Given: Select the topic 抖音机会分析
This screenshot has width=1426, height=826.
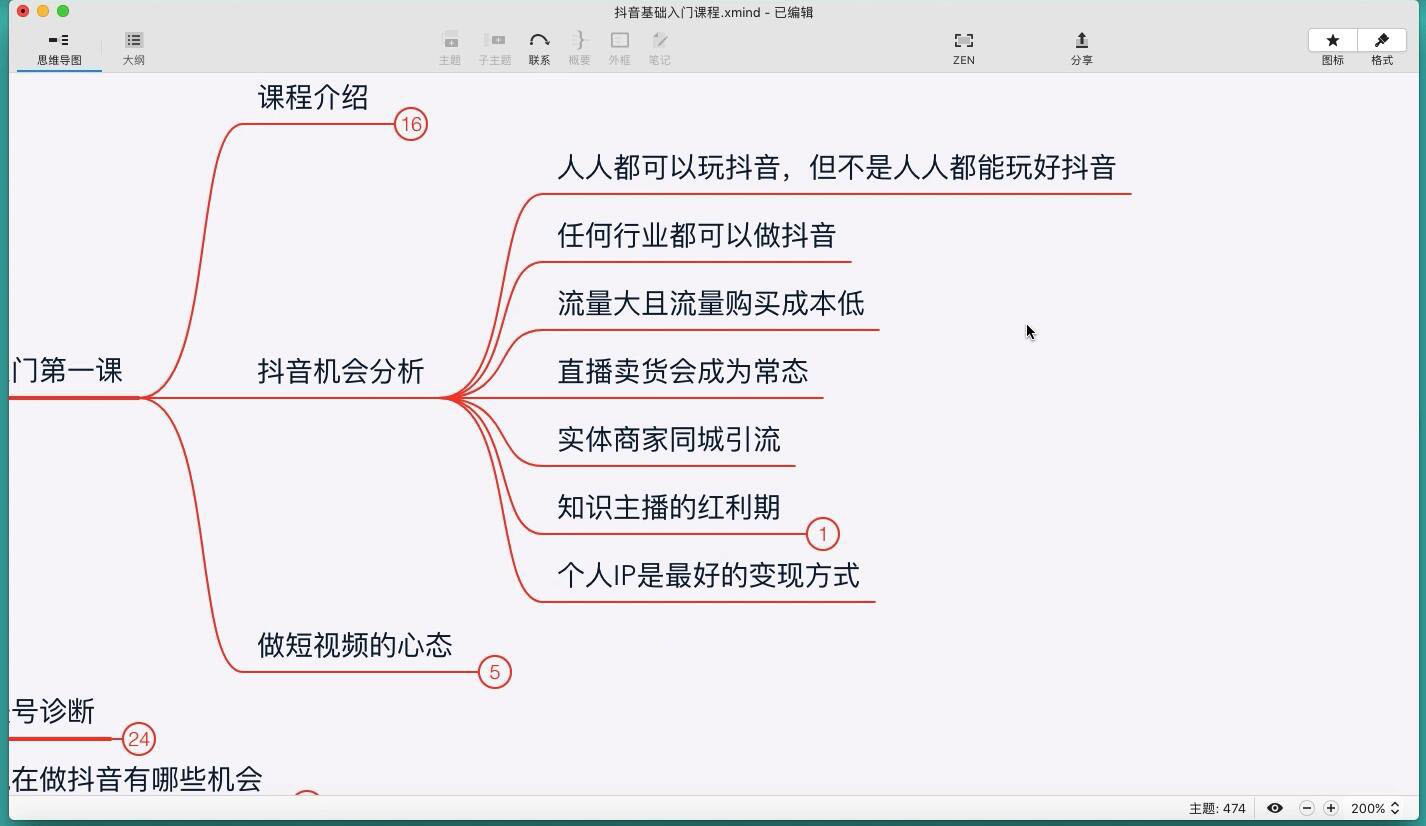Looking at the screenshot, I should click(x=341, y=371).
